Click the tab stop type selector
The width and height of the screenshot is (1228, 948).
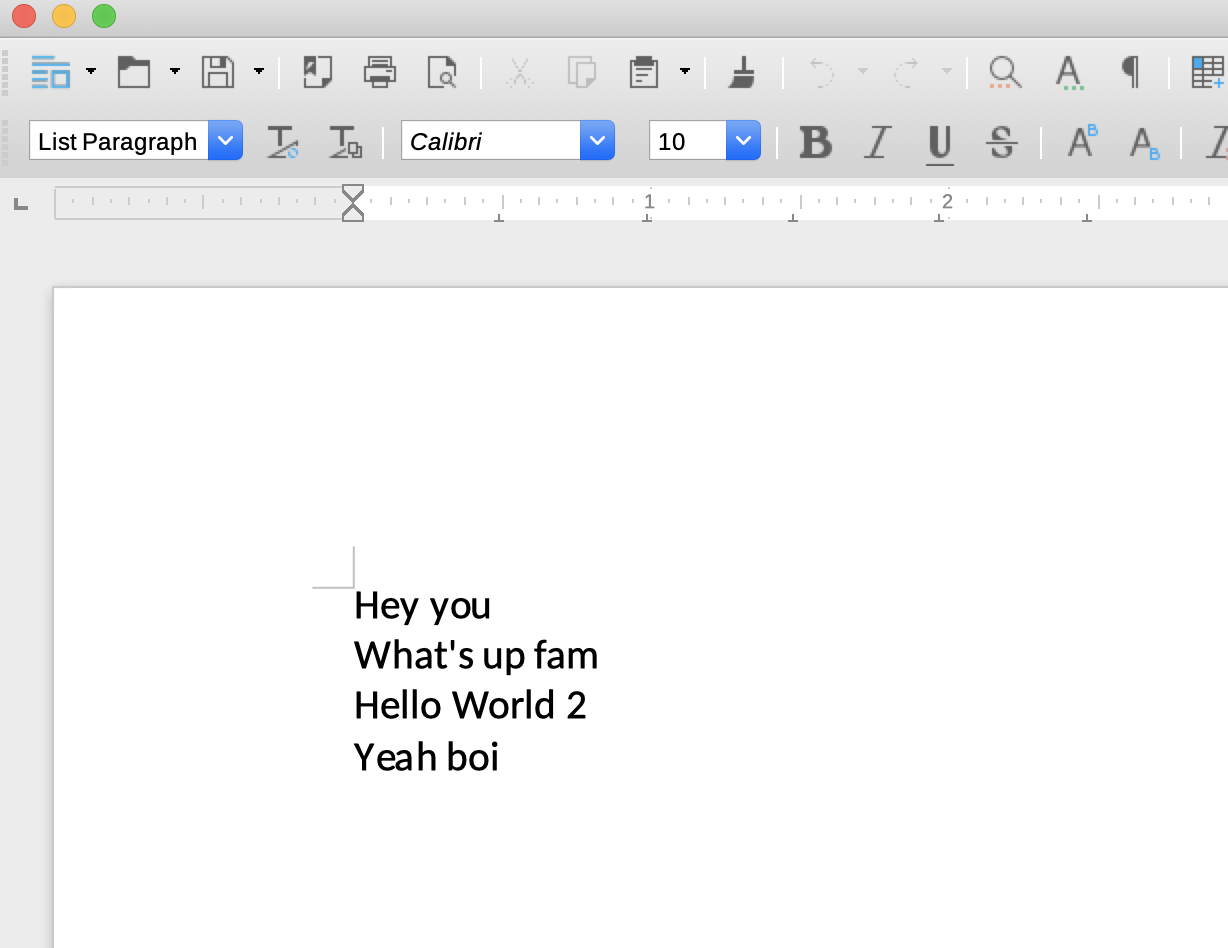(21, 204)
